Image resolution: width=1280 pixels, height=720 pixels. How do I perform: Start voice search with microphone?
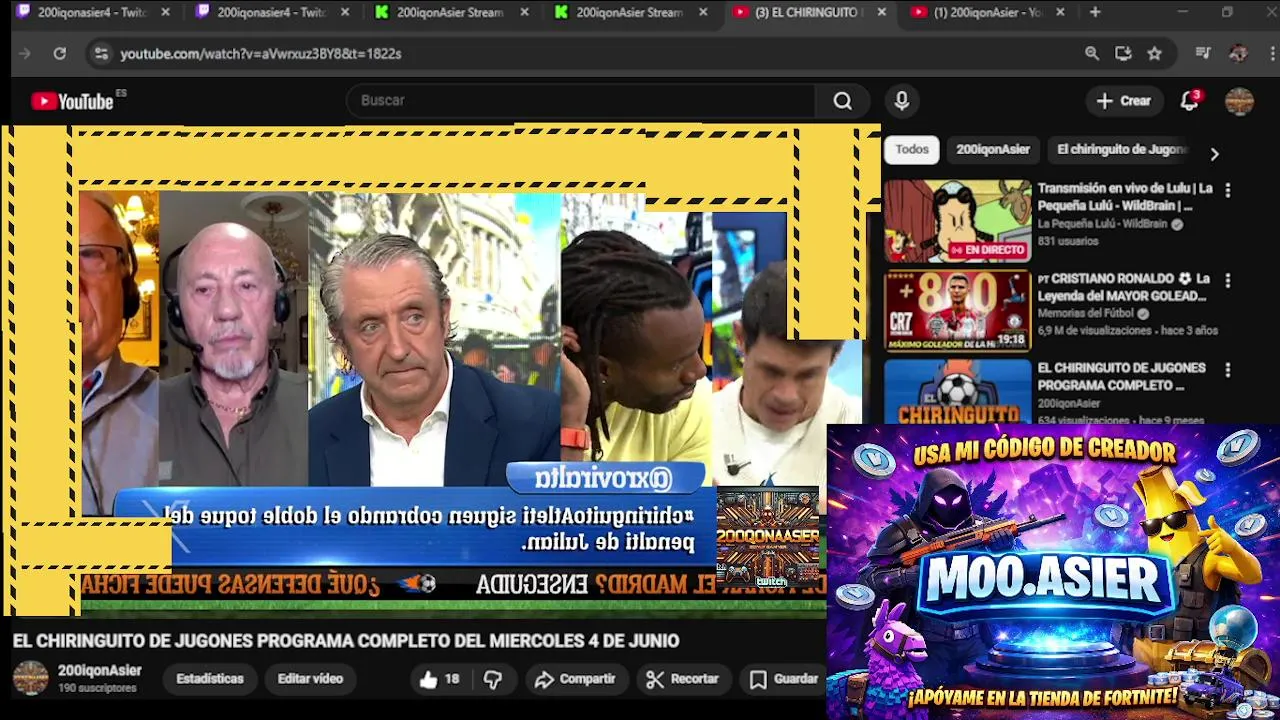click(x=901, y=100)
